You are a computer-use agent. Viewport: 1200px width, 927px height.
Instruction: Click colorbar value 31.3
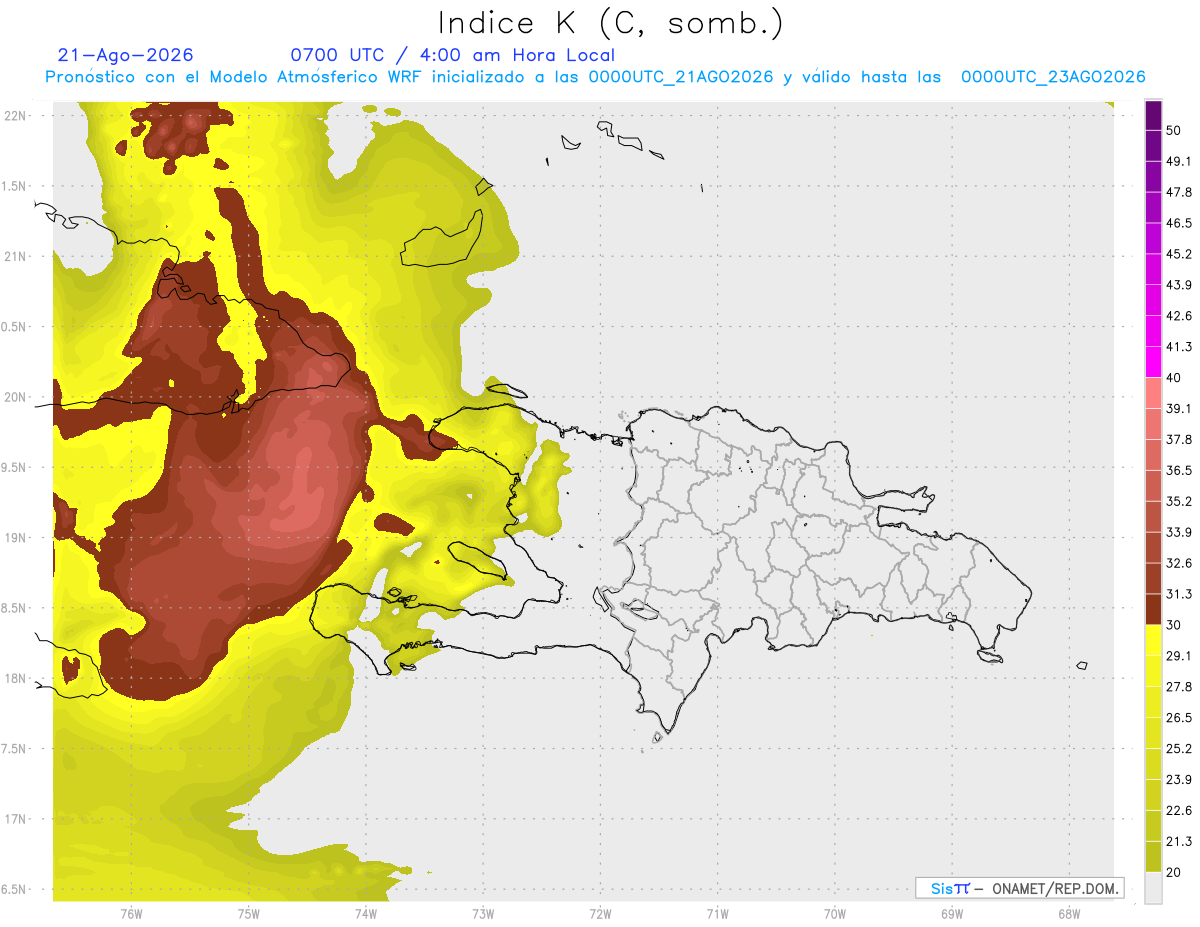pos(1179,594)
